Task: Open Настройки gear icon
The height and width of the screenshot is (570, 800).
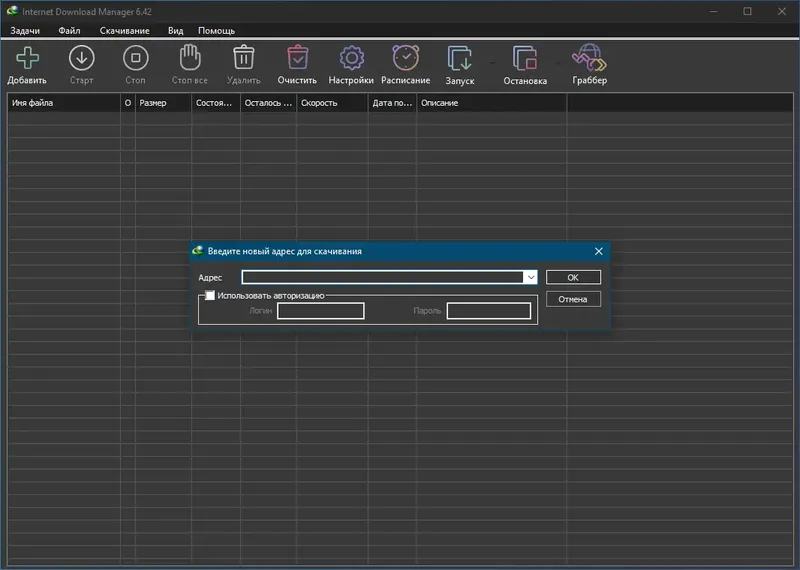Action: coord(352,58)
